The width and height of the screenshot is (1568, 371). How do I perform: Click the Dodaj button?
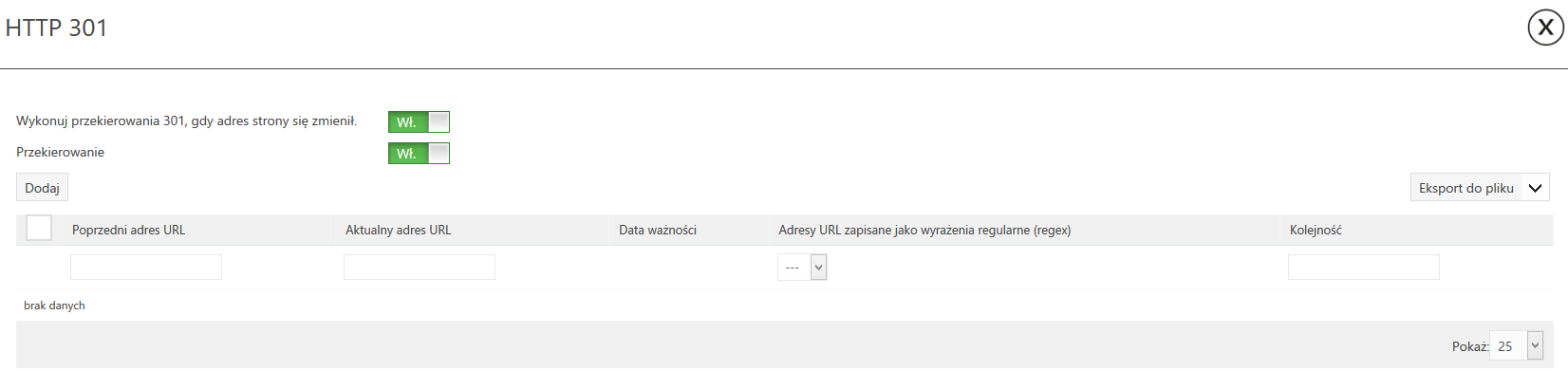coord(42,188)
